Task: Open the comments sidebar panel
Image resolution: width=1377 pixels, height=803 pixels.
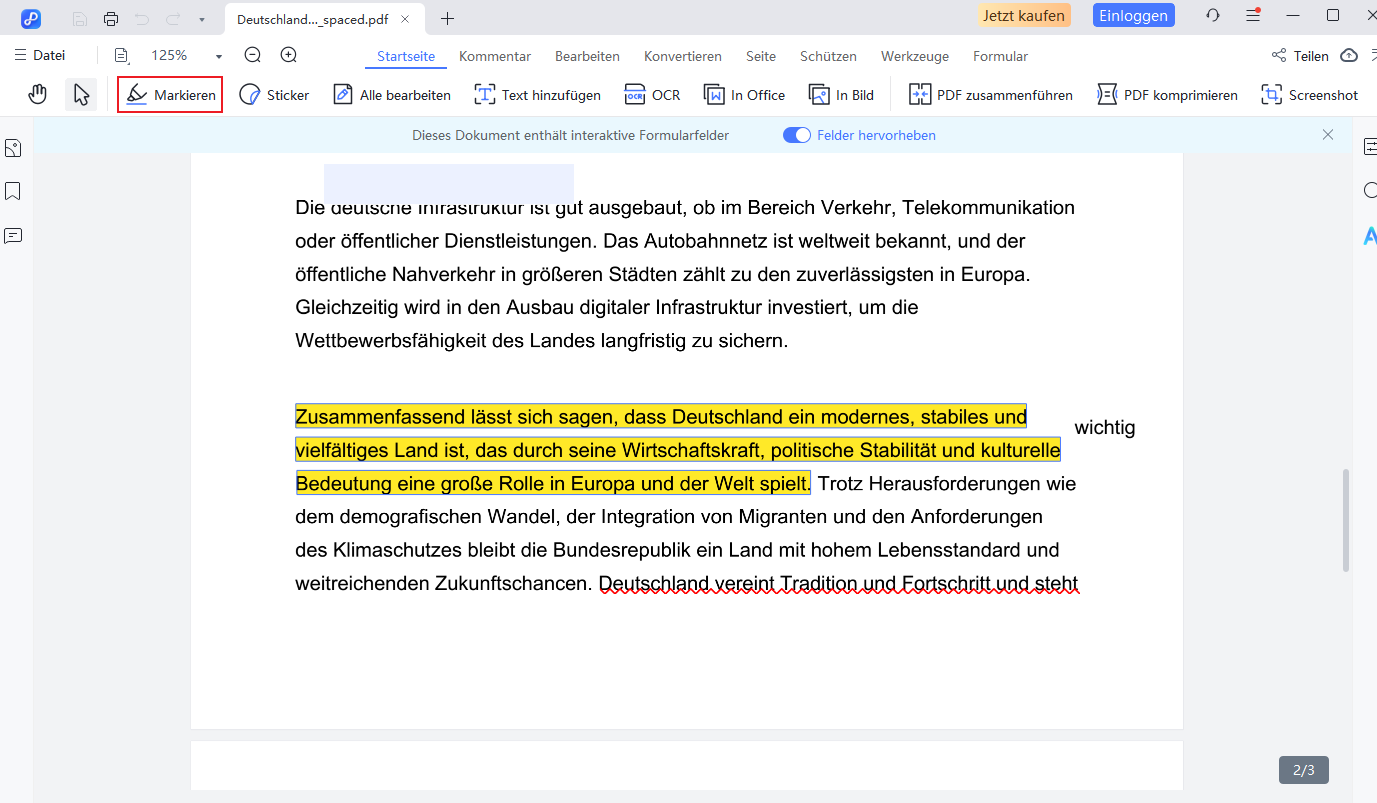Action: (x=13, y=236)
